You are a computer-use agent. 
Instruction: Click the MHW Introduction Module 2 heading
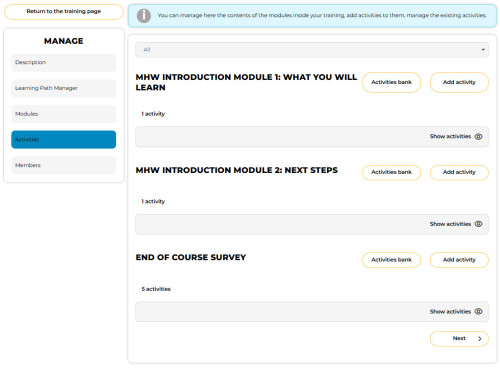(x=236, y=170)
